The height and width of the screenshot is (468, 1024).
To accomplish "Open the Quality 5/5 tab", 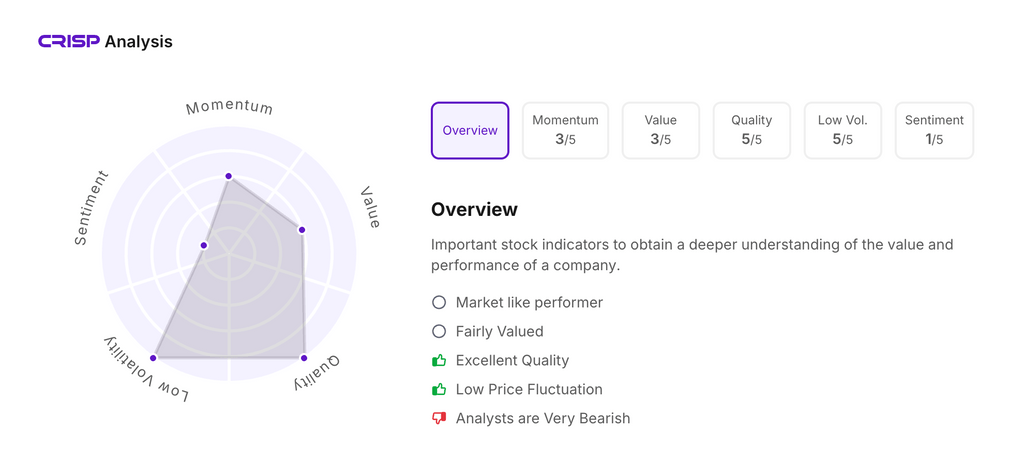I will (751, 130).
